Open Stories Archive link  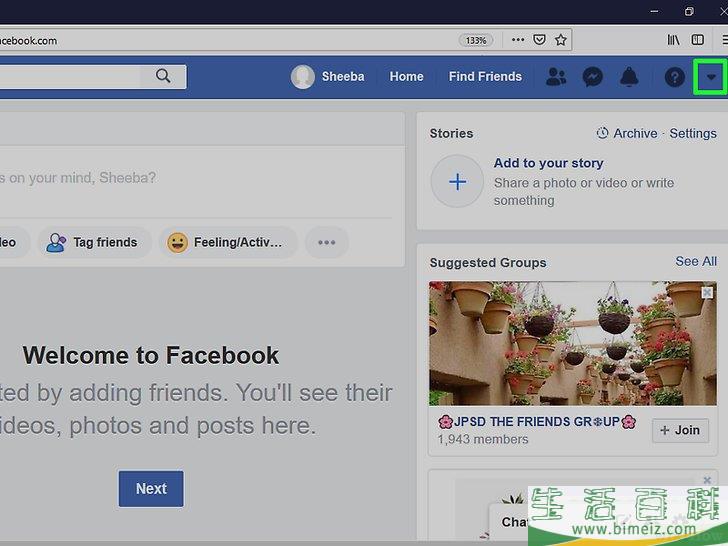tap(635, 133)
